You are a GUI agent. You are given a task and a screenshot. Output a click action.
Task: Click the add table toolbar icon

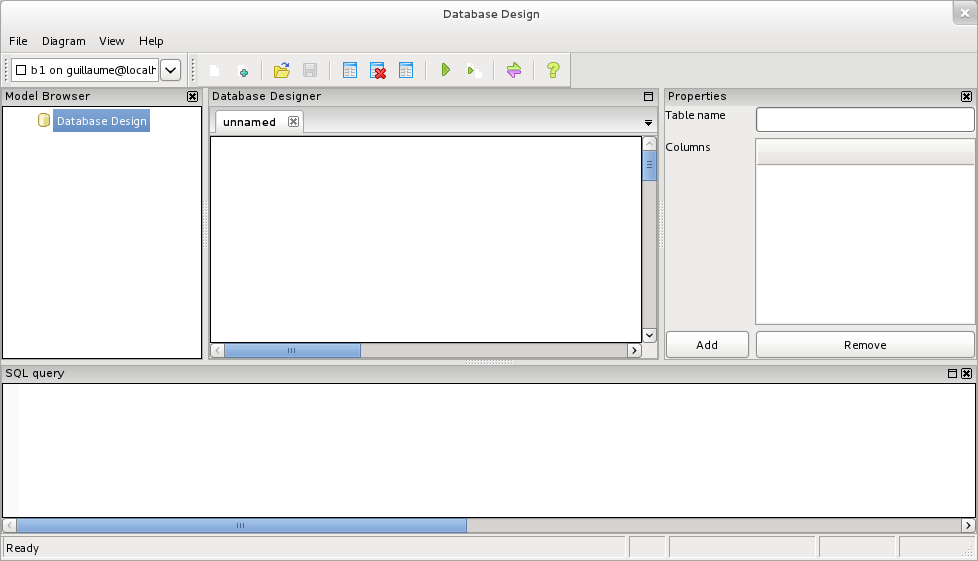[350, 71]
